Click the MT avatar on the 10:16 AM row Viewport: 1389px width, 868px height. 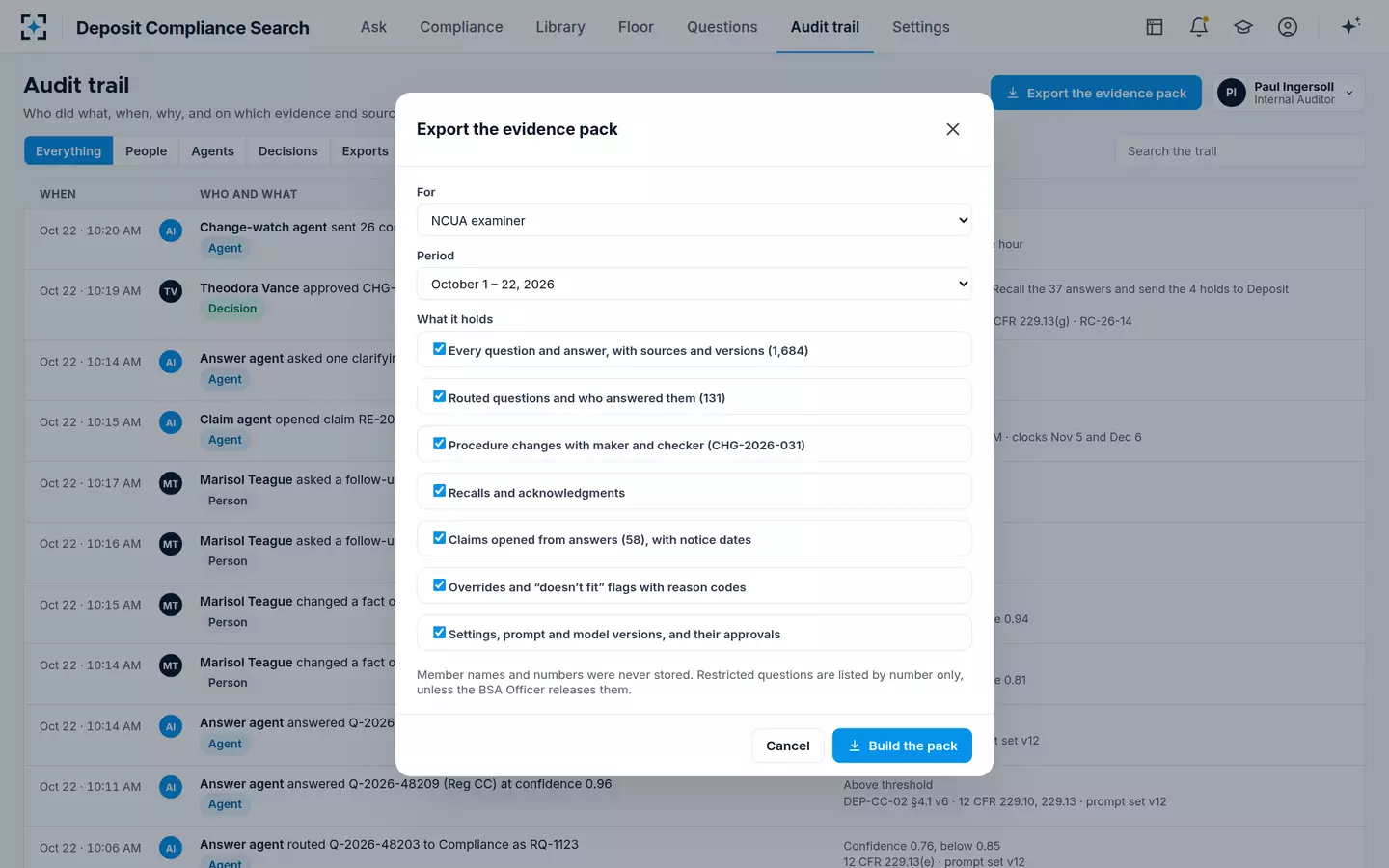pos(171,544)
